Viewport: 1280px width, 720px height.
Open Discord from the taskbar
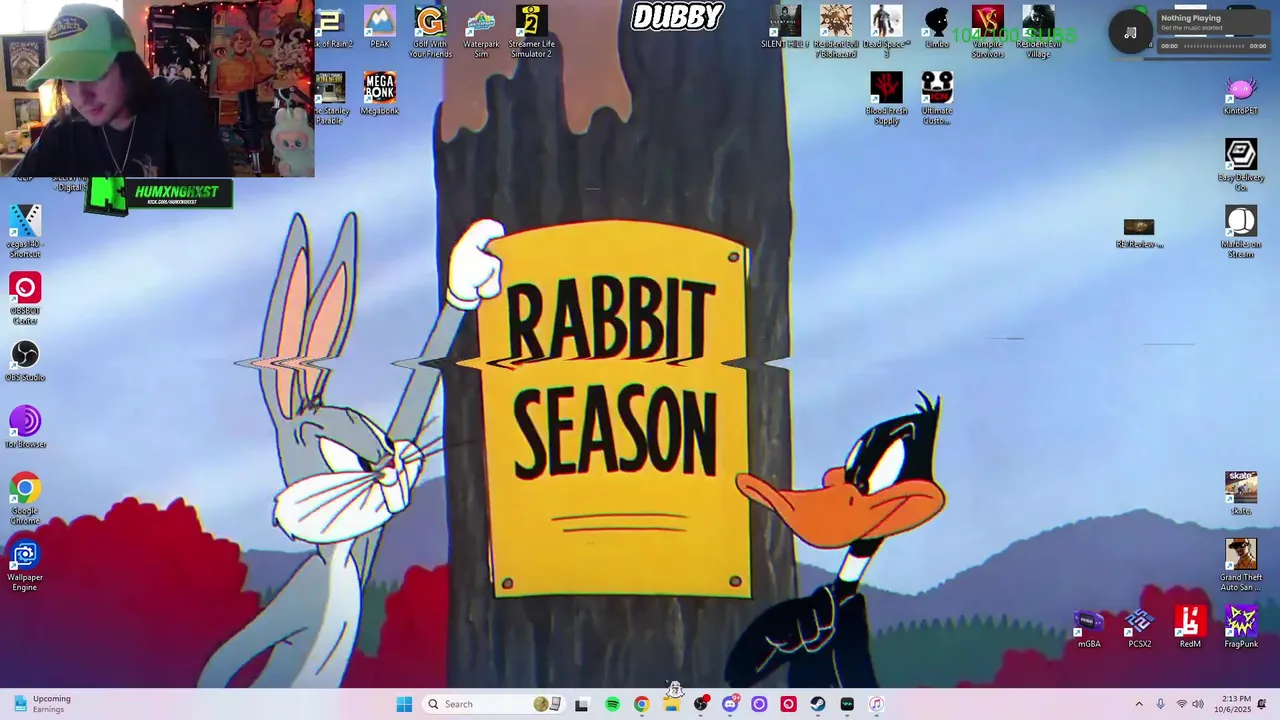pos(730,704)
